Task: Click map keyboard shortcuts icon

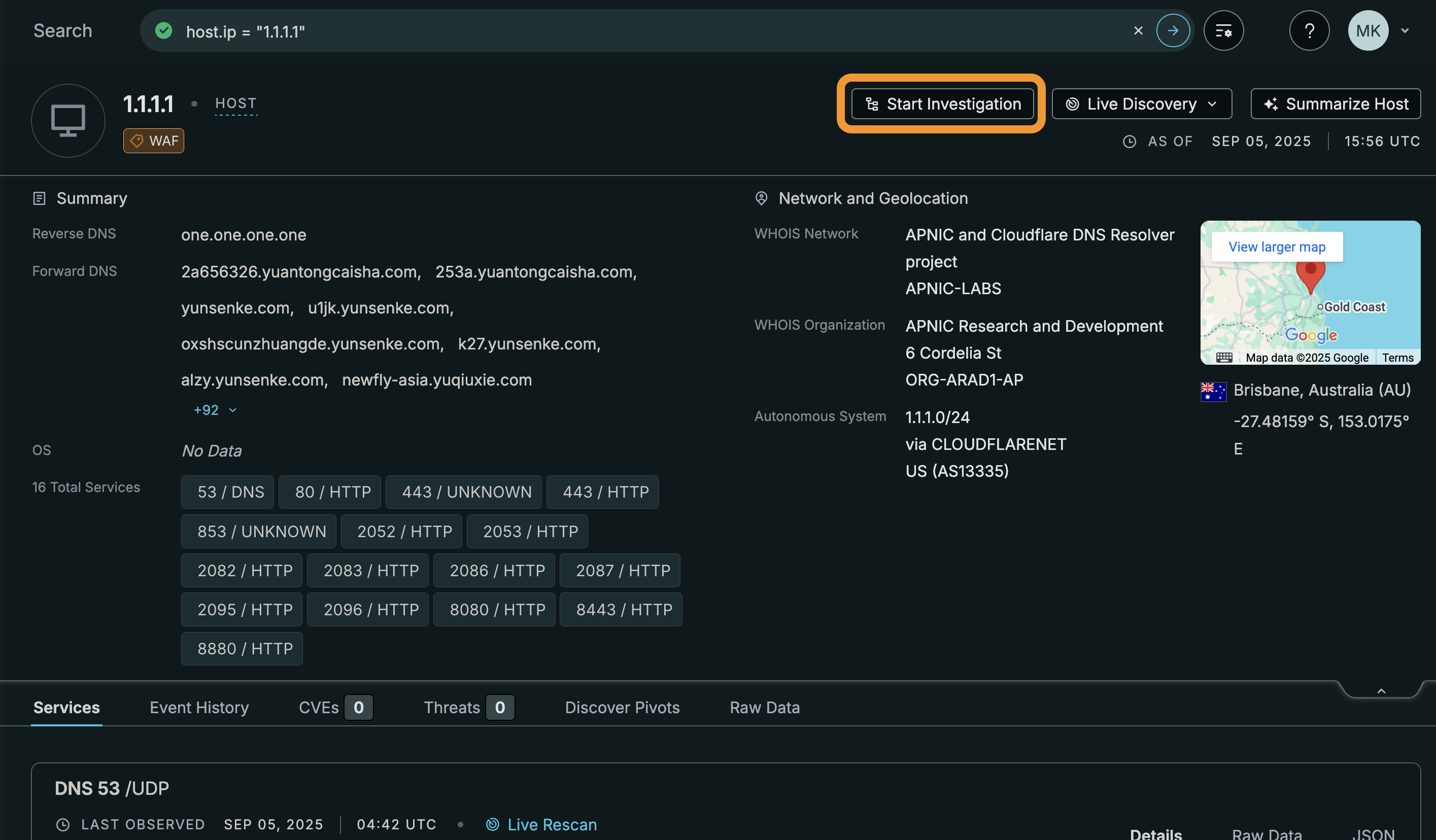Action: (1224, 358)
